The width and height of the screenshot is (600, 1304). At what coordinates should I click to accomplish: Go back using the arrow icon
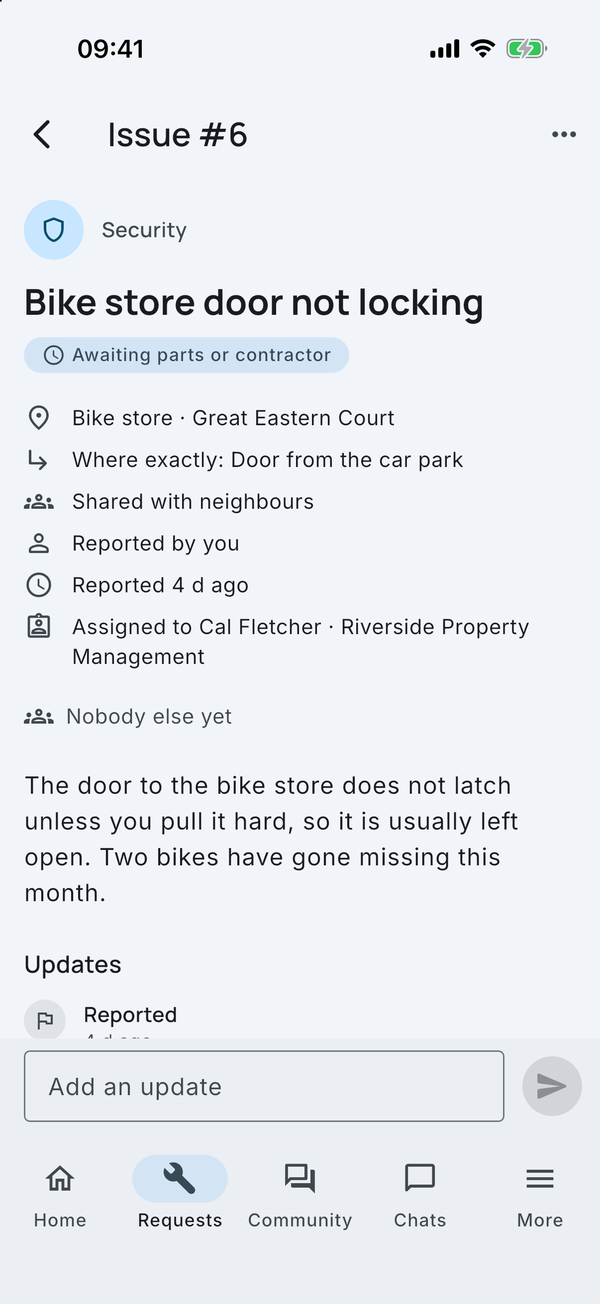click(x=42, y=135)
